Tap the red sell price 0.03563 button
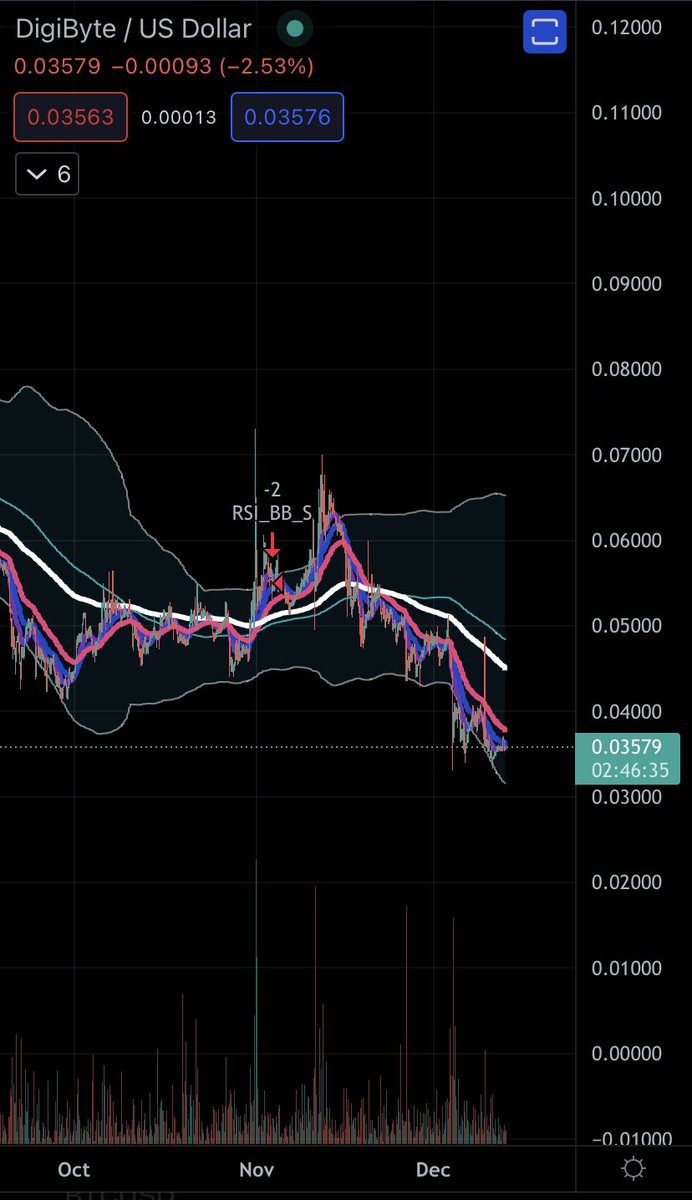Screen dimensions: 692x1200 tap(70, 117)
